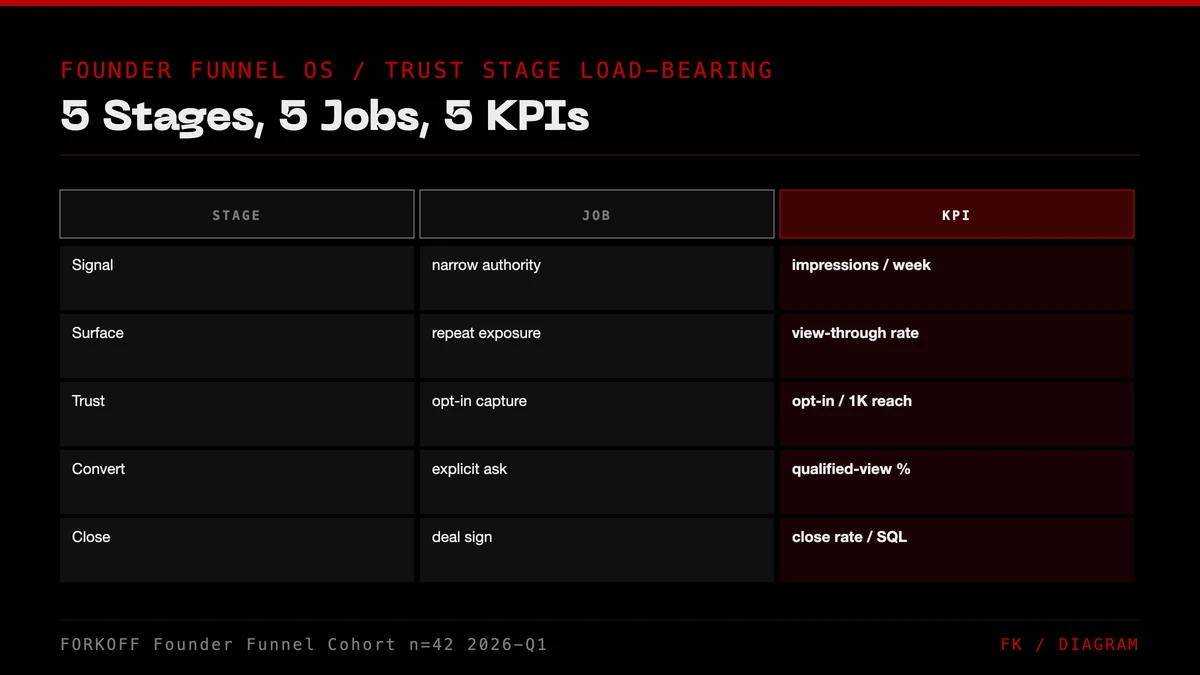The width and height of the screenshot is (1200, 675).
Task: Click the 'narrow authority' job cell
Action: (597, 278)
